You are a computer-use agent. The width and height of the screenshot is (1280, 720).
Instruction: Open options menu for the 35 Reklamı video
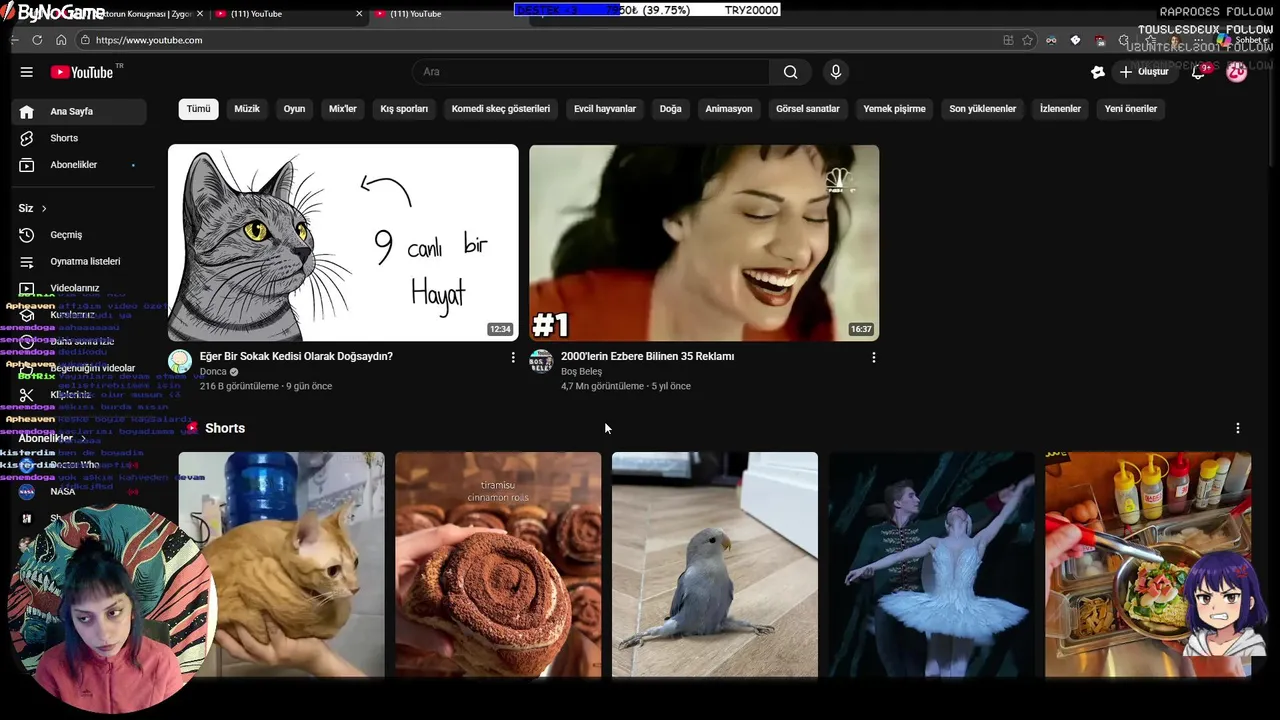coord(874,357)
